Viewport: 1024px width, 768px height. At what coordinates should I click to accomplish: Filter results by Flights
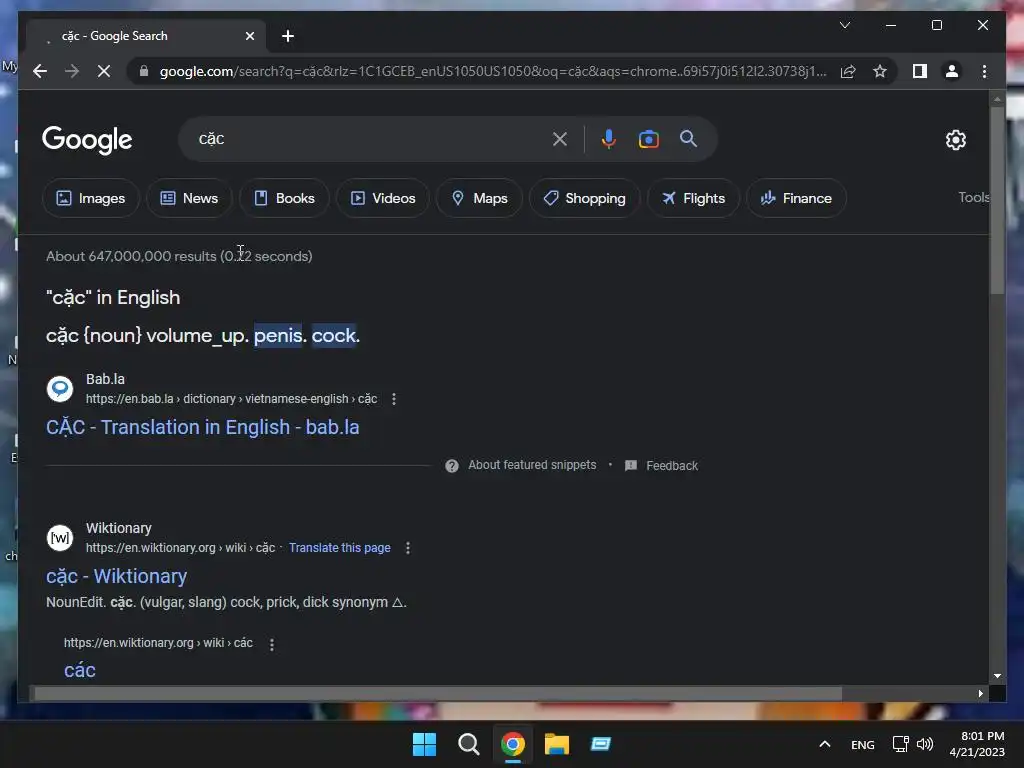[694, 198]
